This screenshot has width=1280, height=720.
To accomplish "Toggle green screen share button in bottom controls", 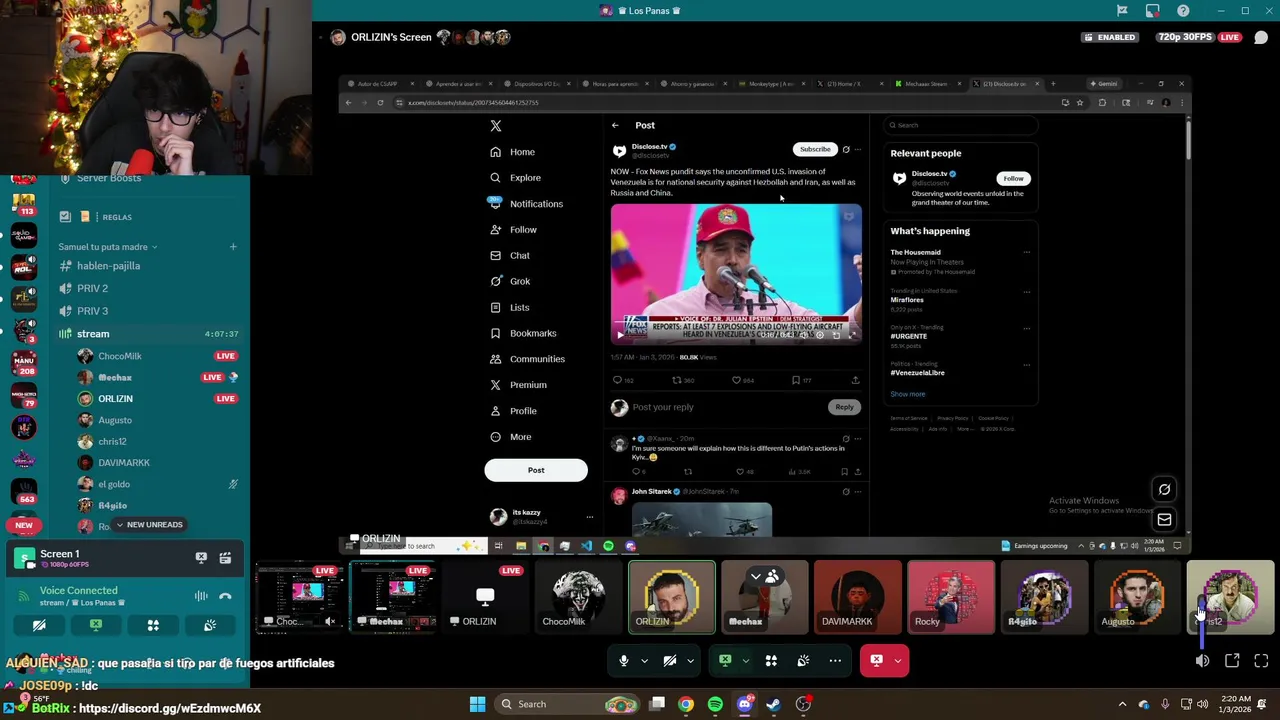I will [725, 660].
